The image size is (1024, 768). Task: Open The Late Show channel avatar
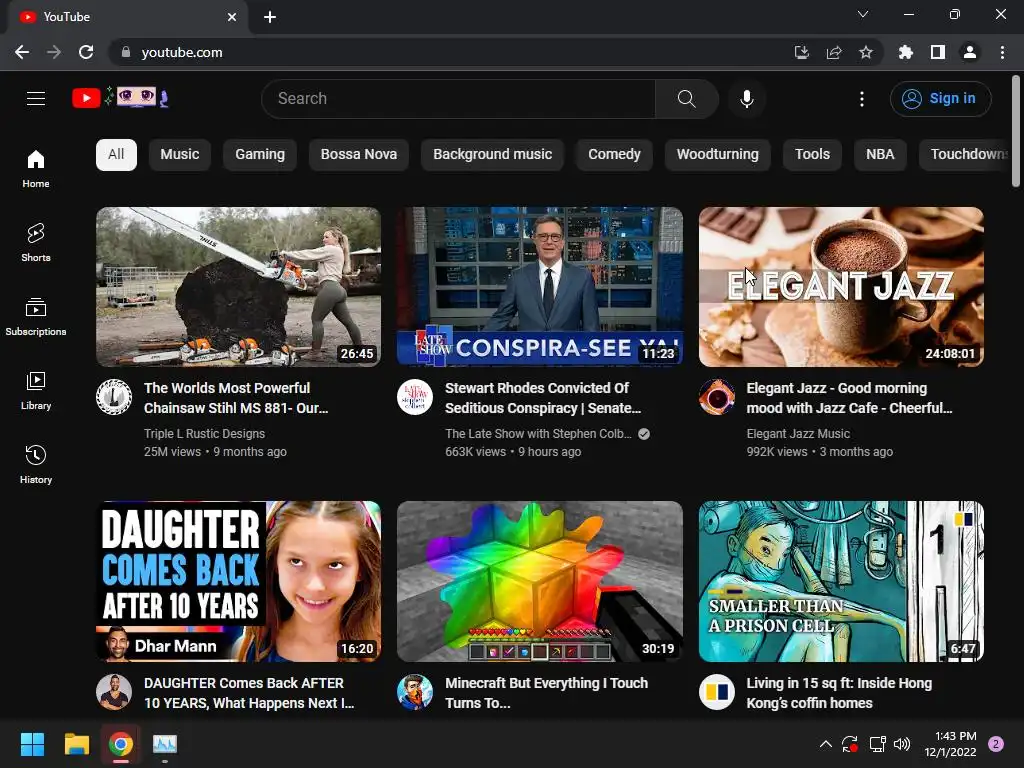415,396
